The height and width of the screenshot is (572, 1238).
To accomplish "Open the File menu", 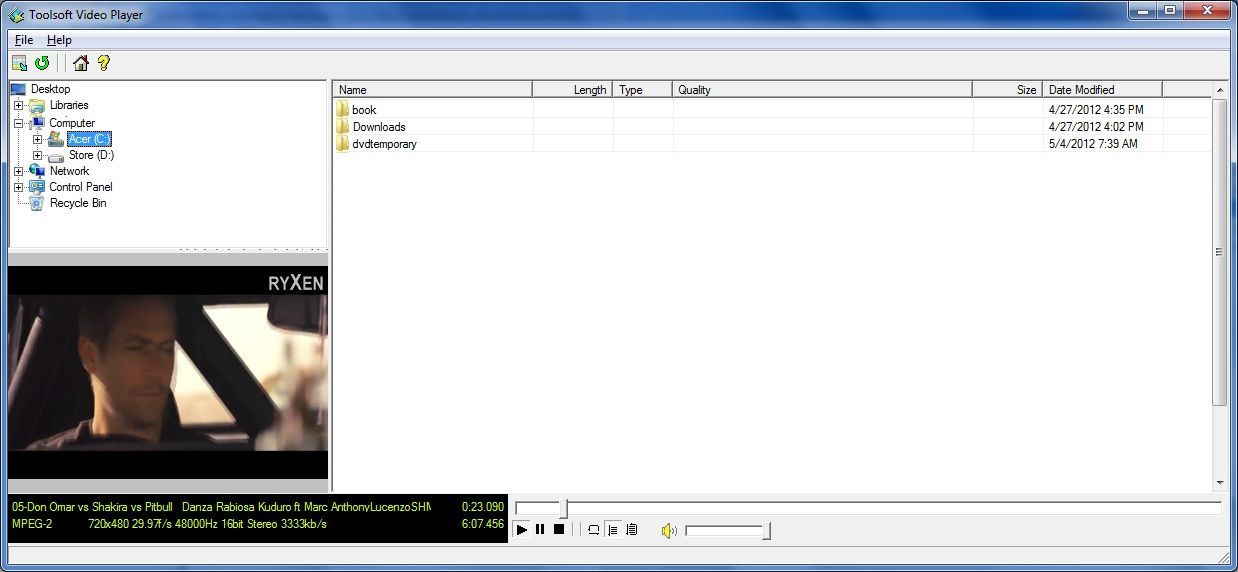I will coord(24,40).
